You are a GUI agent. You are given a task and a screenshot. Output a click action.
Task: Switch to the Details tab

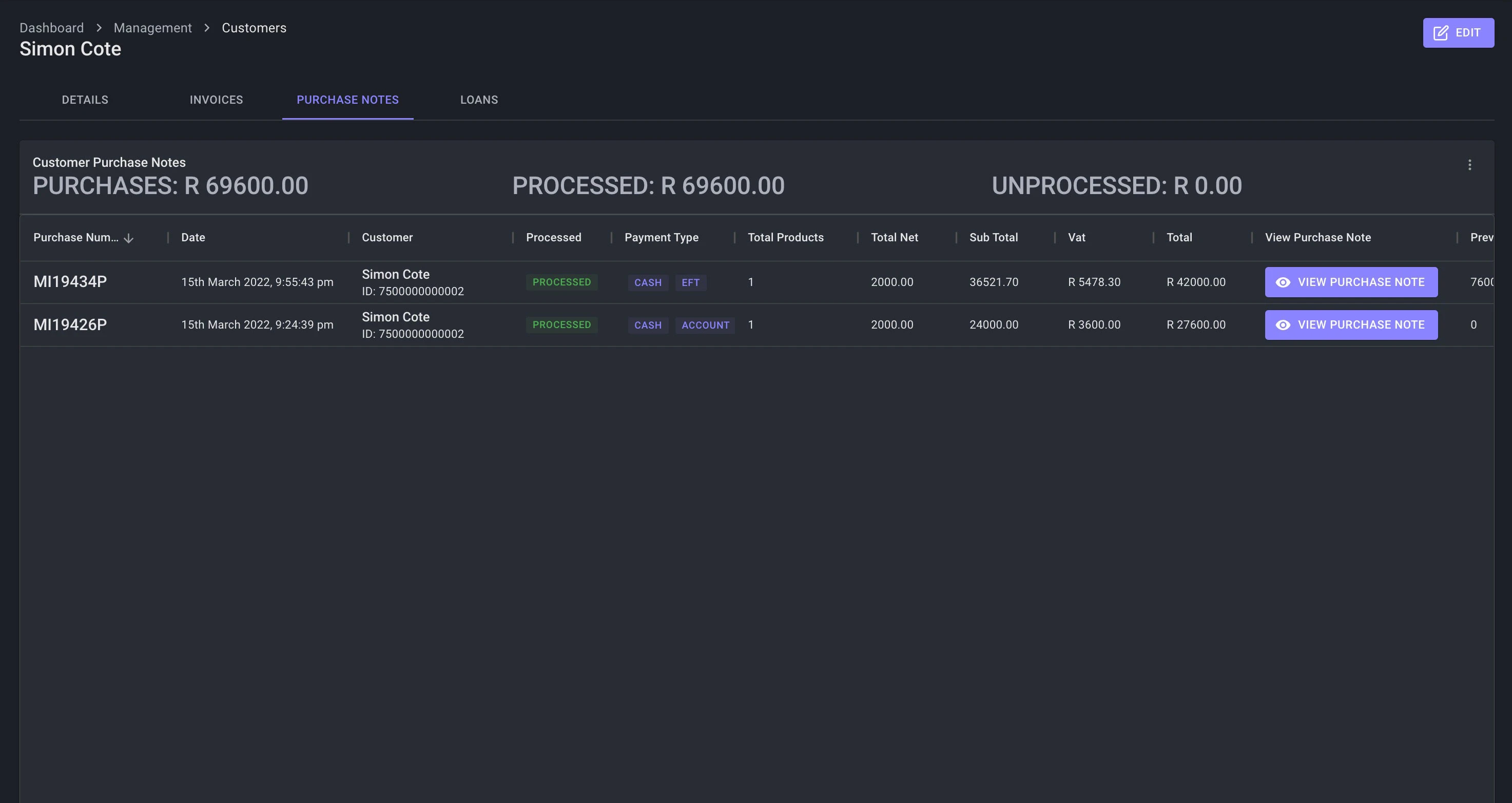coord(85,100)
